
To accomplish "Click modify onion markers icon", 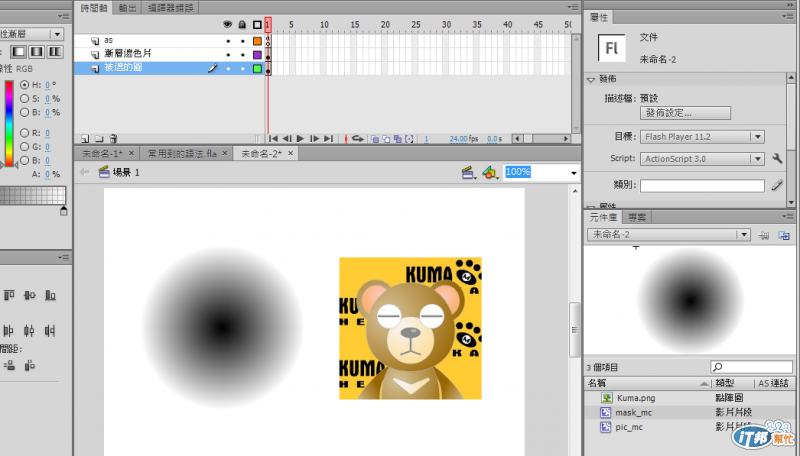I will coord(409,139).
